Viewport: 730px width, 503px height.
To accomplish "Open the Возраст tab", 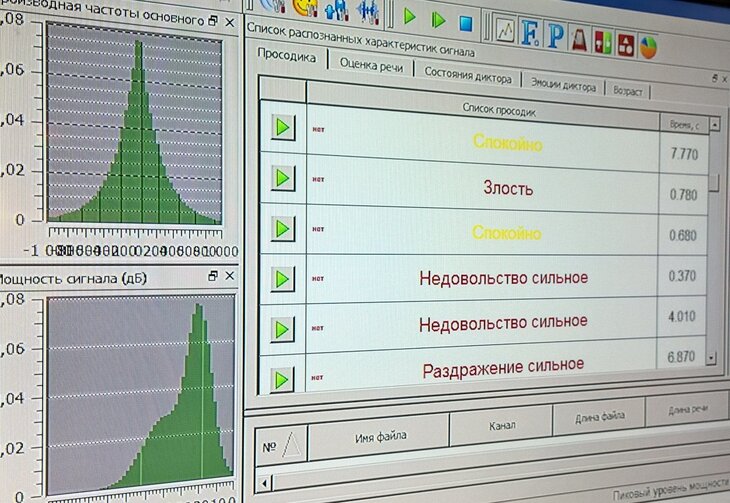I will pyautogui.click(x=628, y=92).
